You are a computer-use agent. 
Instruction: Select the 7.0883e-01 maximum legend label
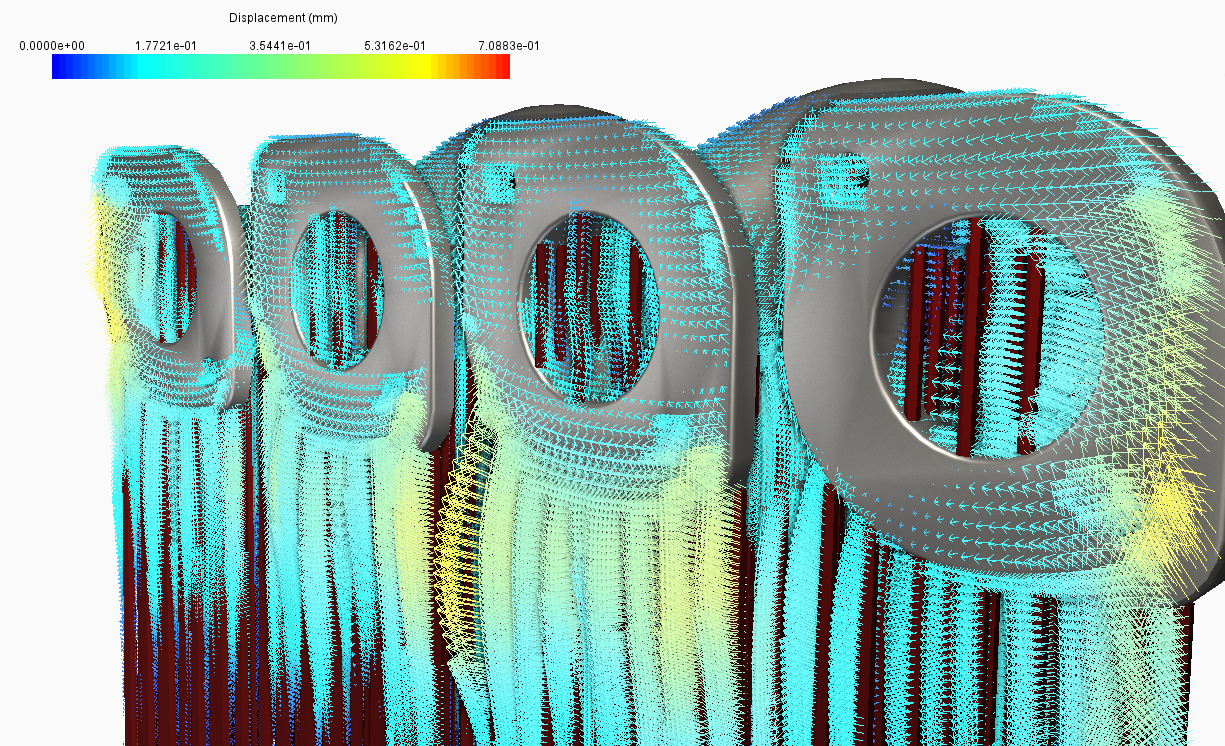click(511, 44)
